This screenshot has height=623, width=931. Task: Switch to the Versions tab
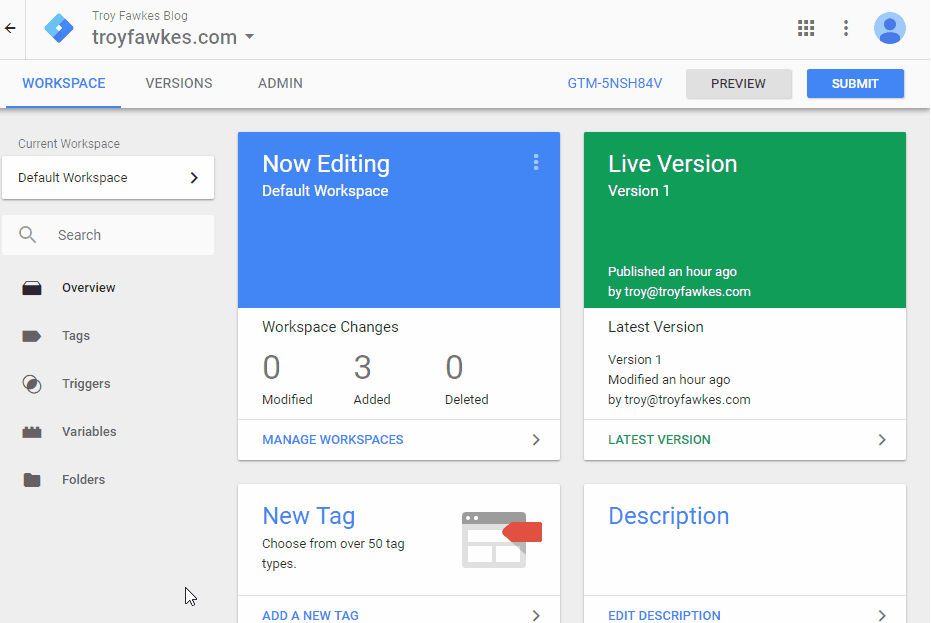pos(179,84)
